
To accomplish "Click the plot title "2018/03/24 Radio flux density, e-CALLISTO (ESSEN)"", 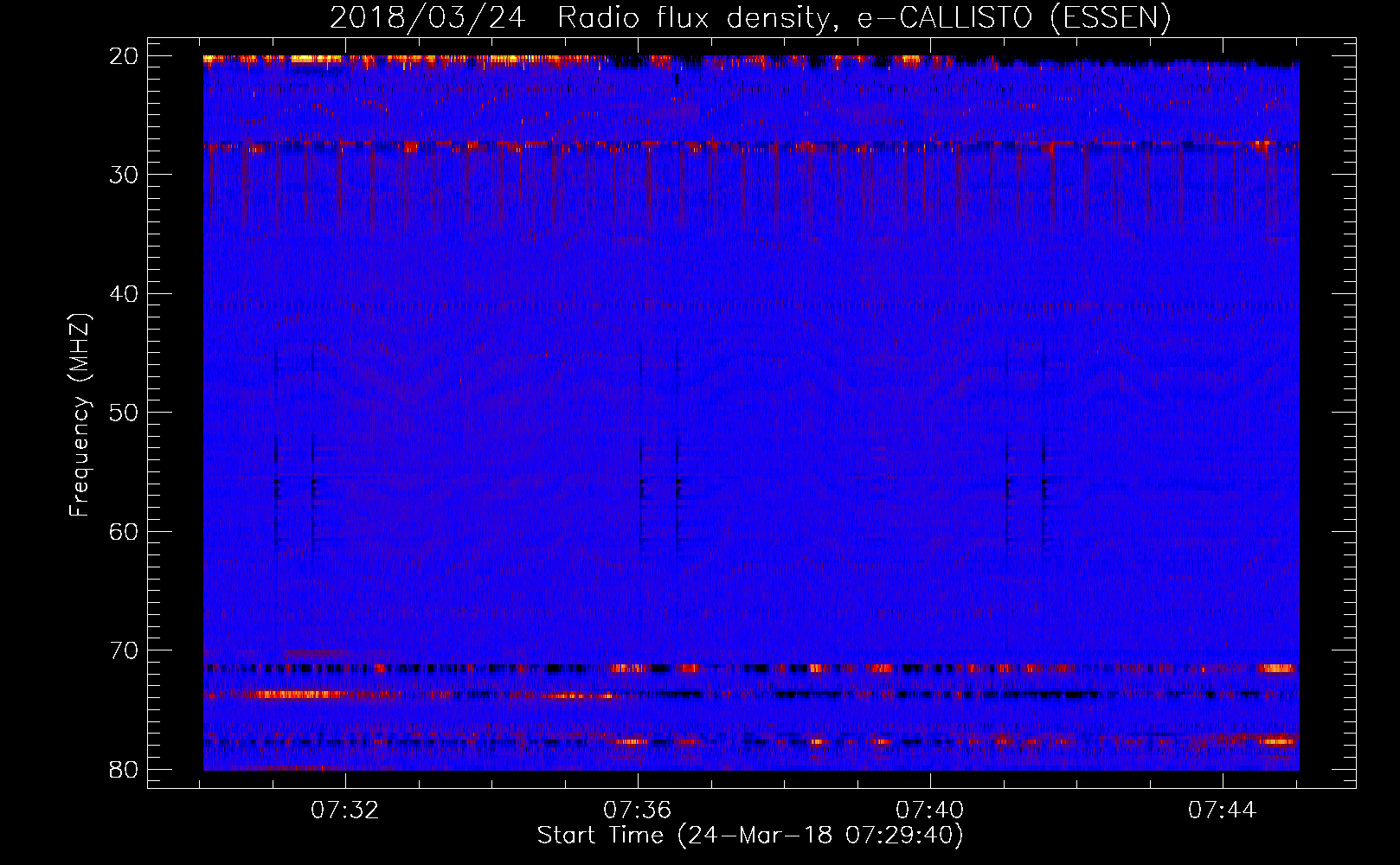I will tap(750, 18).
